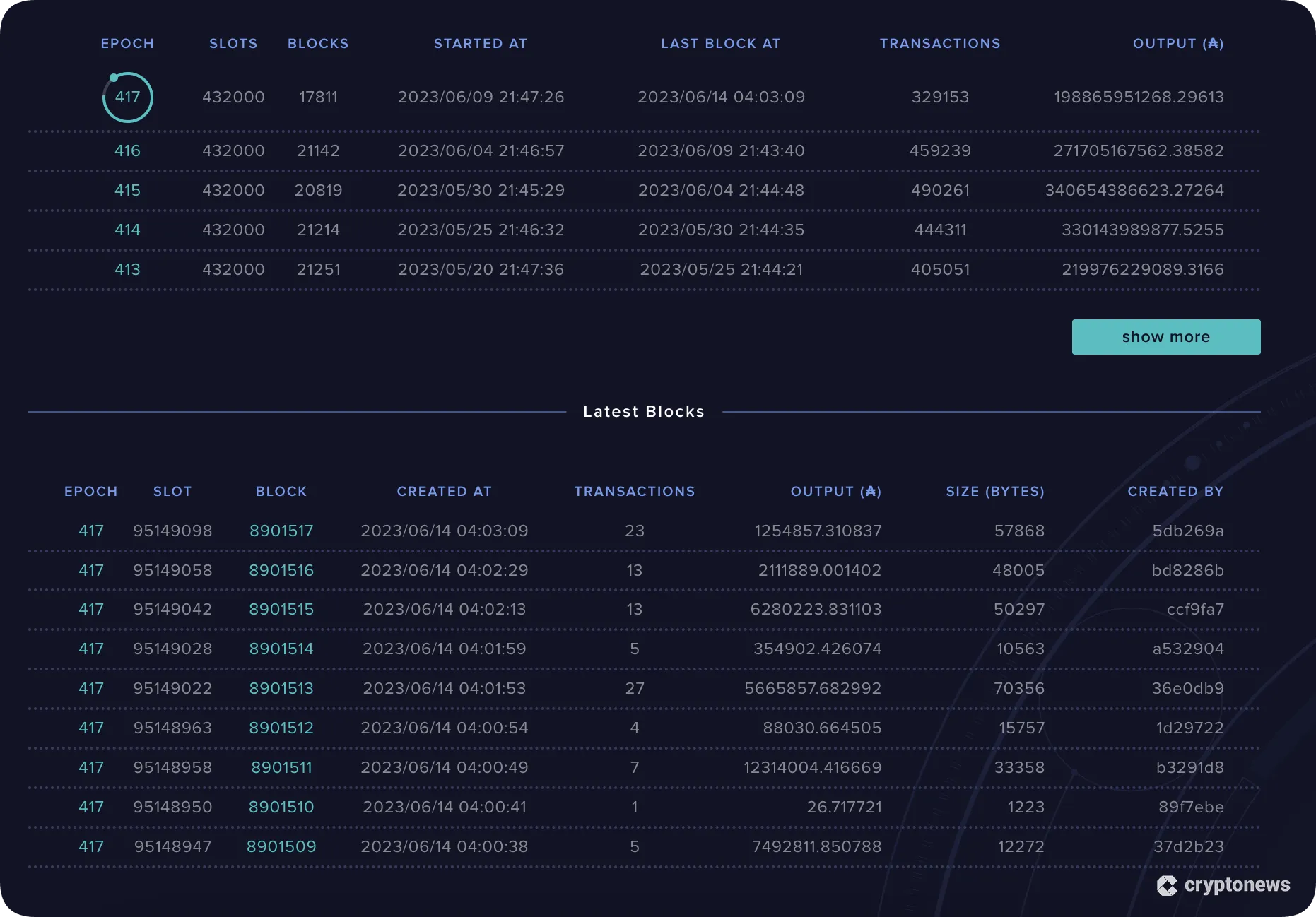1316x917 pixels.
Task: Click the show more button
Action: (1165, 337)
